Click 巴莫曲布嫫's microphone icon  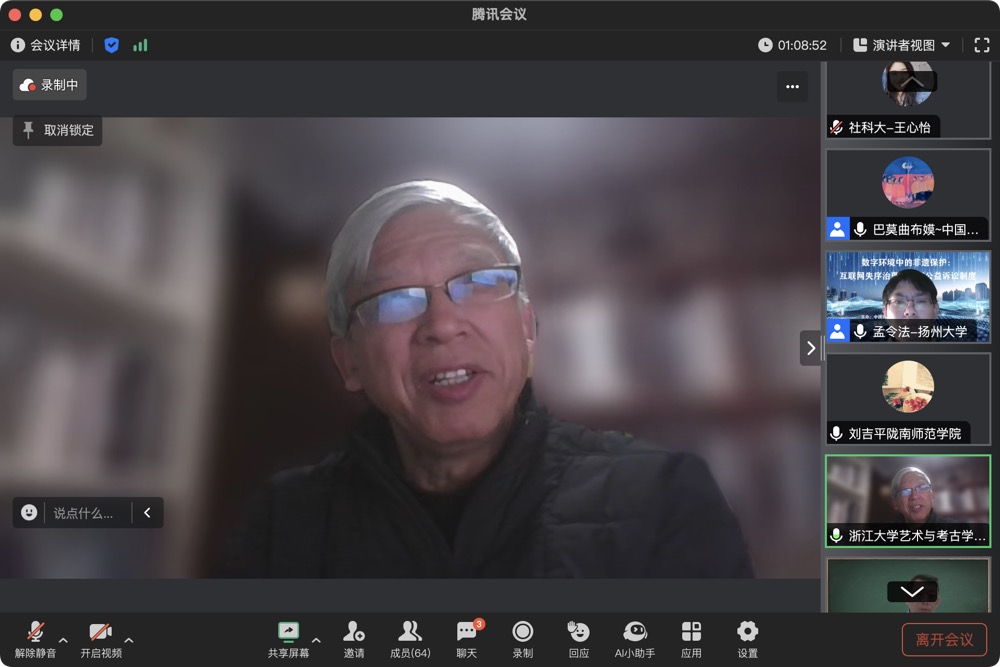click(x=860, y=230)
